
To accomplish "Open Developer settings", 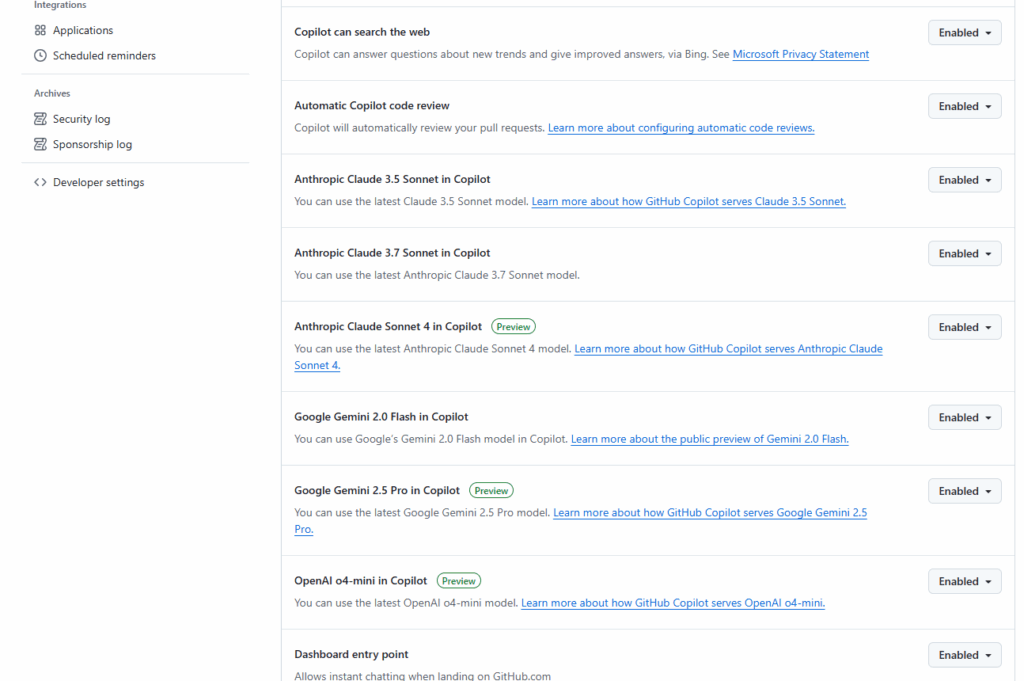I will click(x=99, y=182).
